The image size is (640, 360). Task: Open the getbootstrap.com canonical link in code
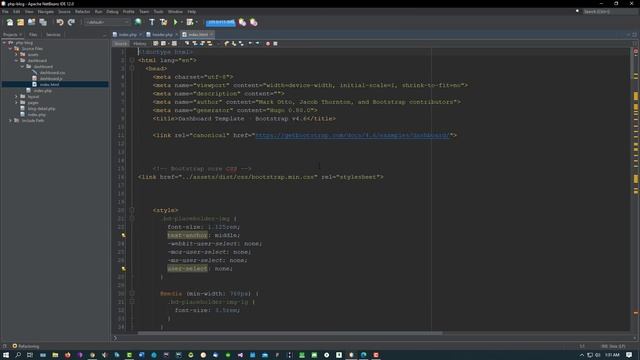tap(352, 135)
